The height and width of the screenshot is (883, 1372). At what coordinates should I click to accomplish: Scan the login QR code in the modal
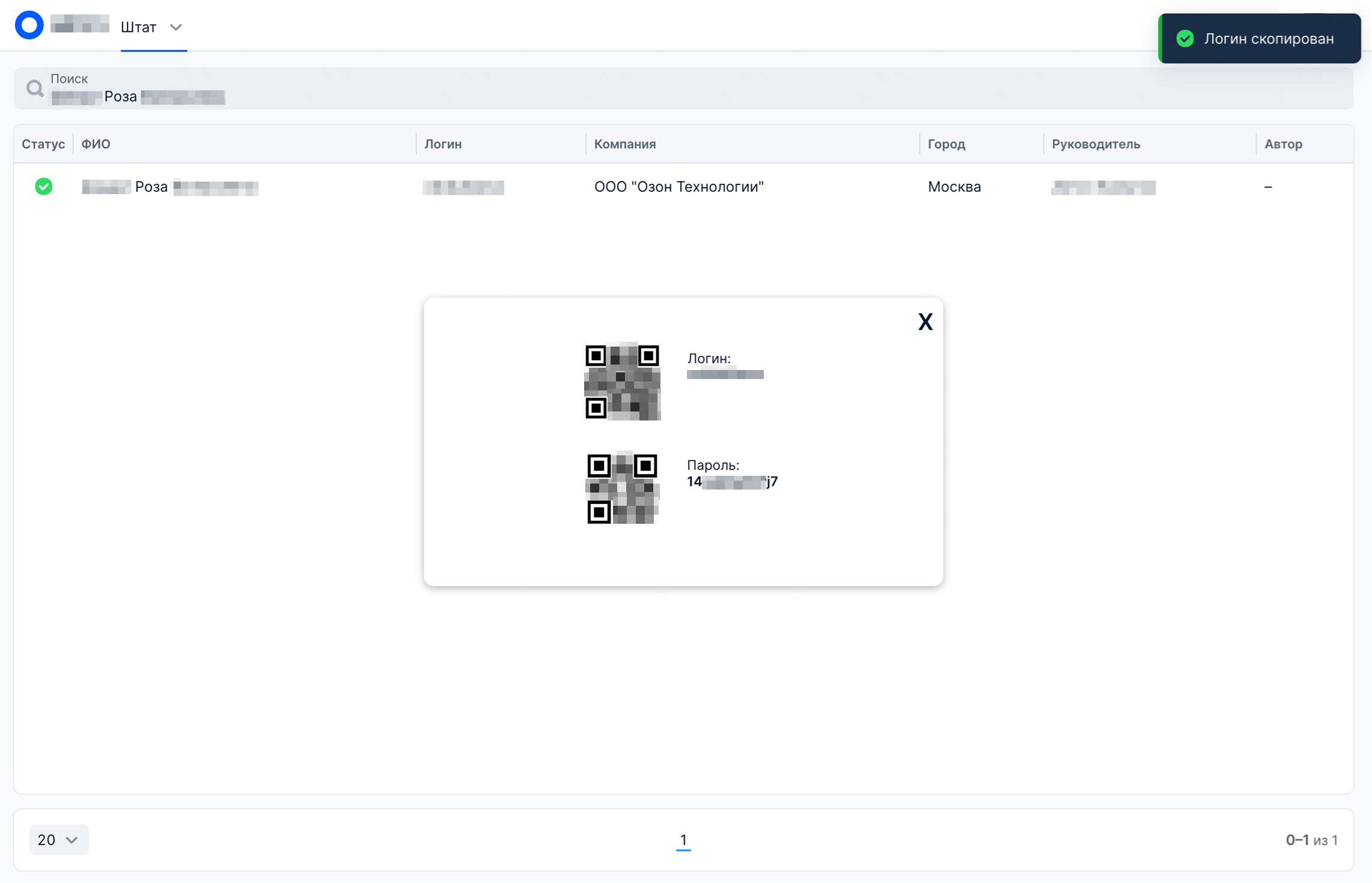(623, 383)
